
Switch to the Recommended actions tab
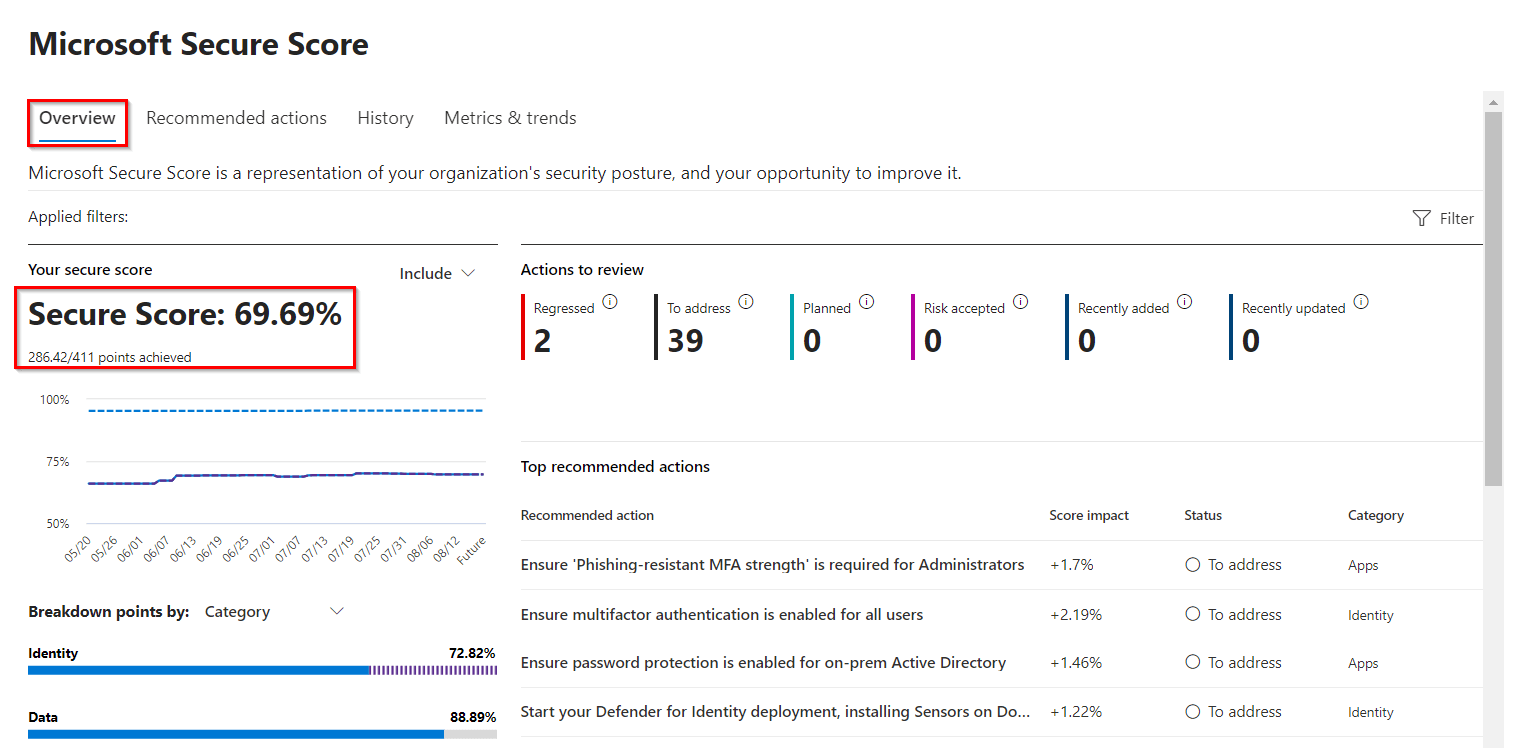tap(236, 117)
